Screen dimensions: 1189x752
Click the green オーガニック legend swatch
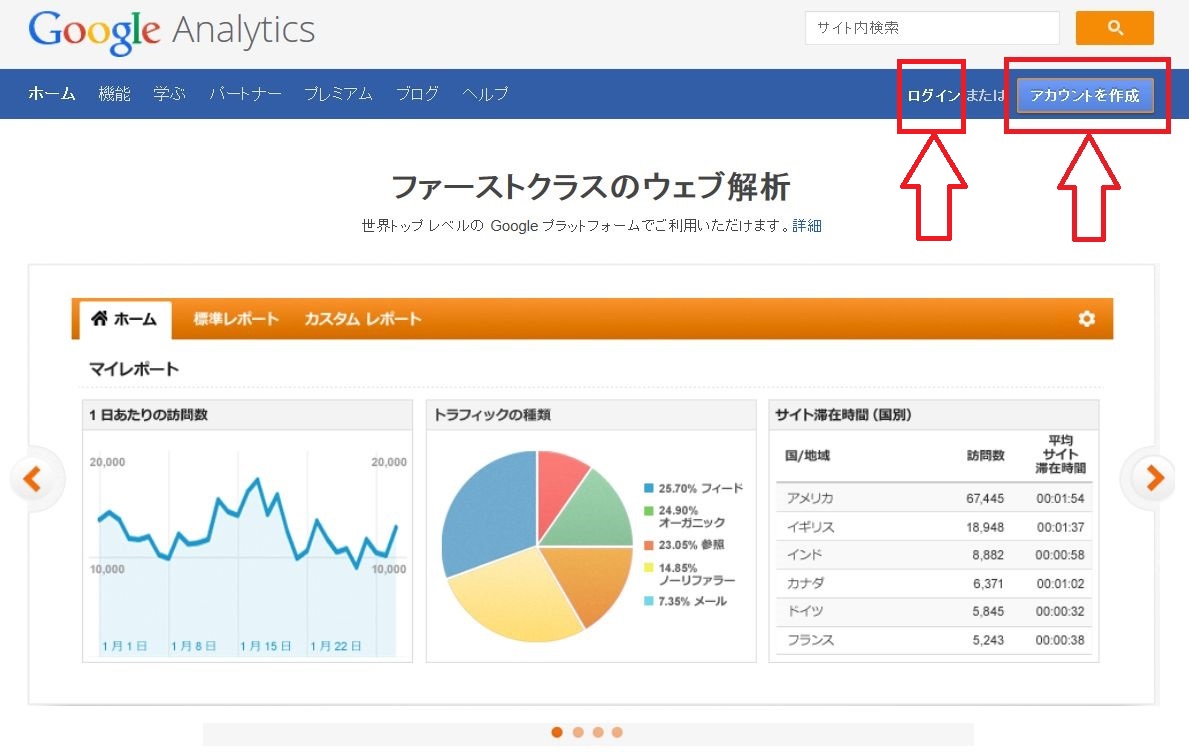coord(648,510)
